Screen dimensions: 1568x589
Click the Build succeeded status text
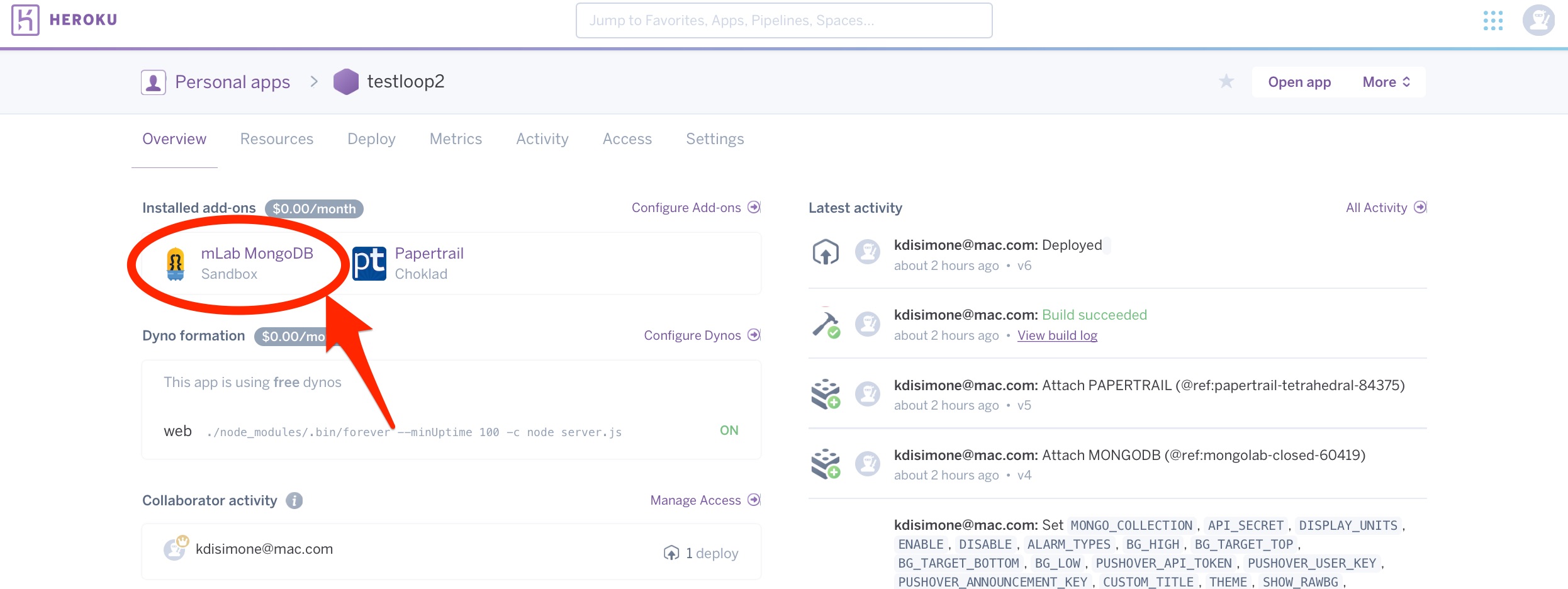[1094, 315]
